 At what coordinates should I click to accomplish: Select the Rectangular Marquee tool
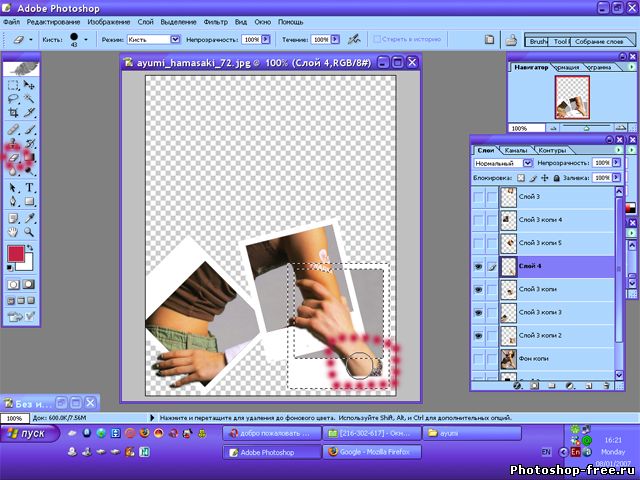pyautogui.click(x=13, y=85)
